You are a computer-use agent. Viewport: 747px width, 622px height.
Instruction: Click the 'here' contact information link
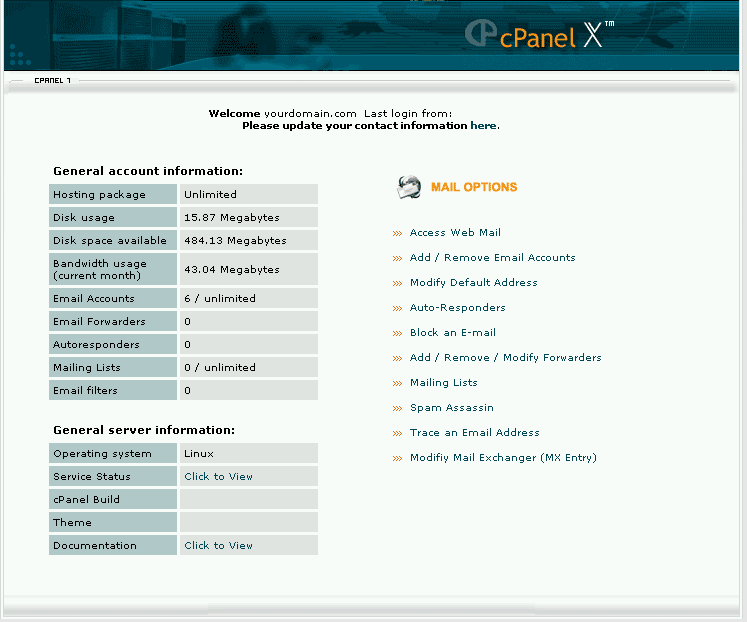tap(483, 126)
